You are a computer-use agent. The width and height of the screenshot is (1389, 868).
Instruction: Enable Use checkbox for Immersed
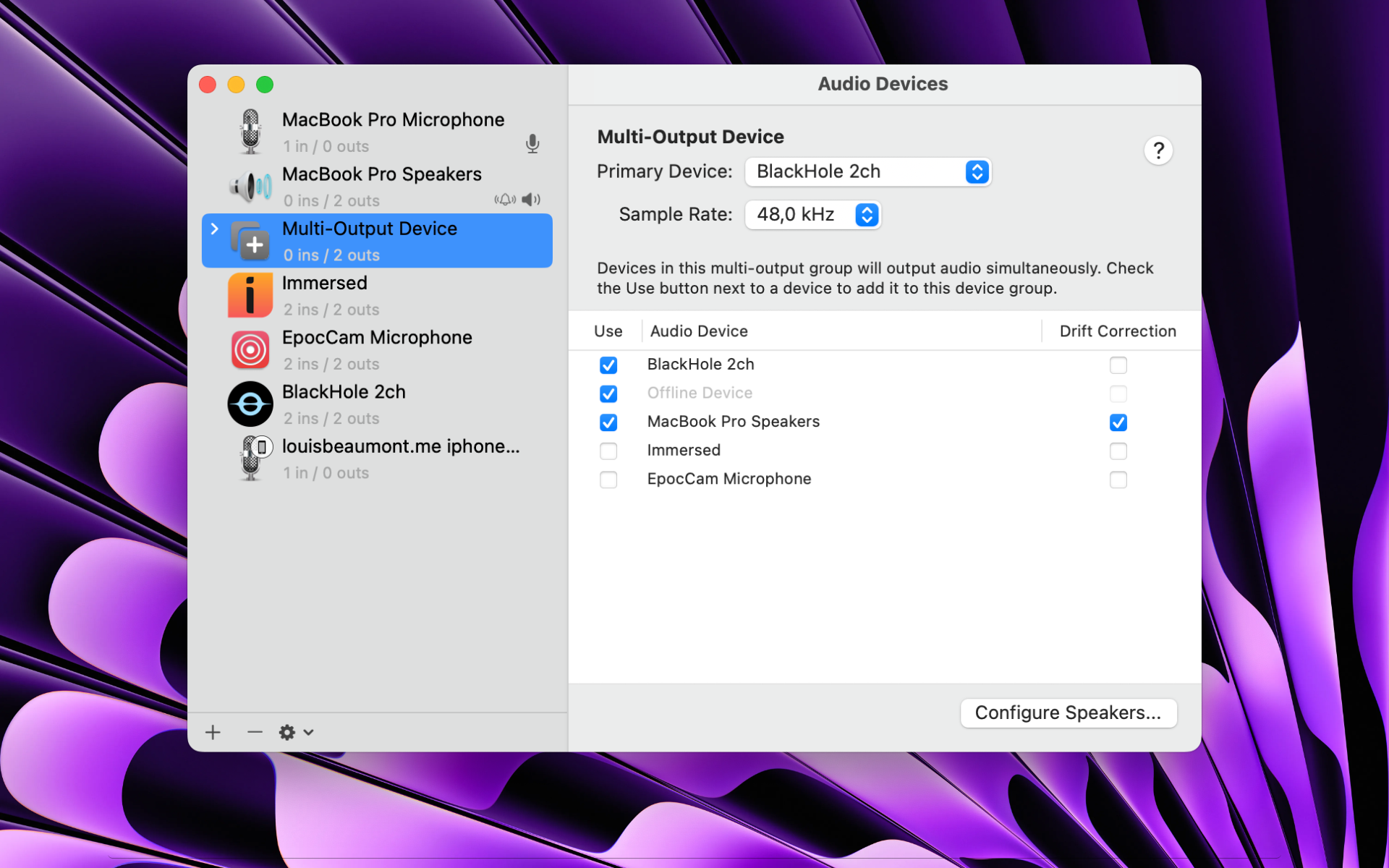click(x=608, y=451)
